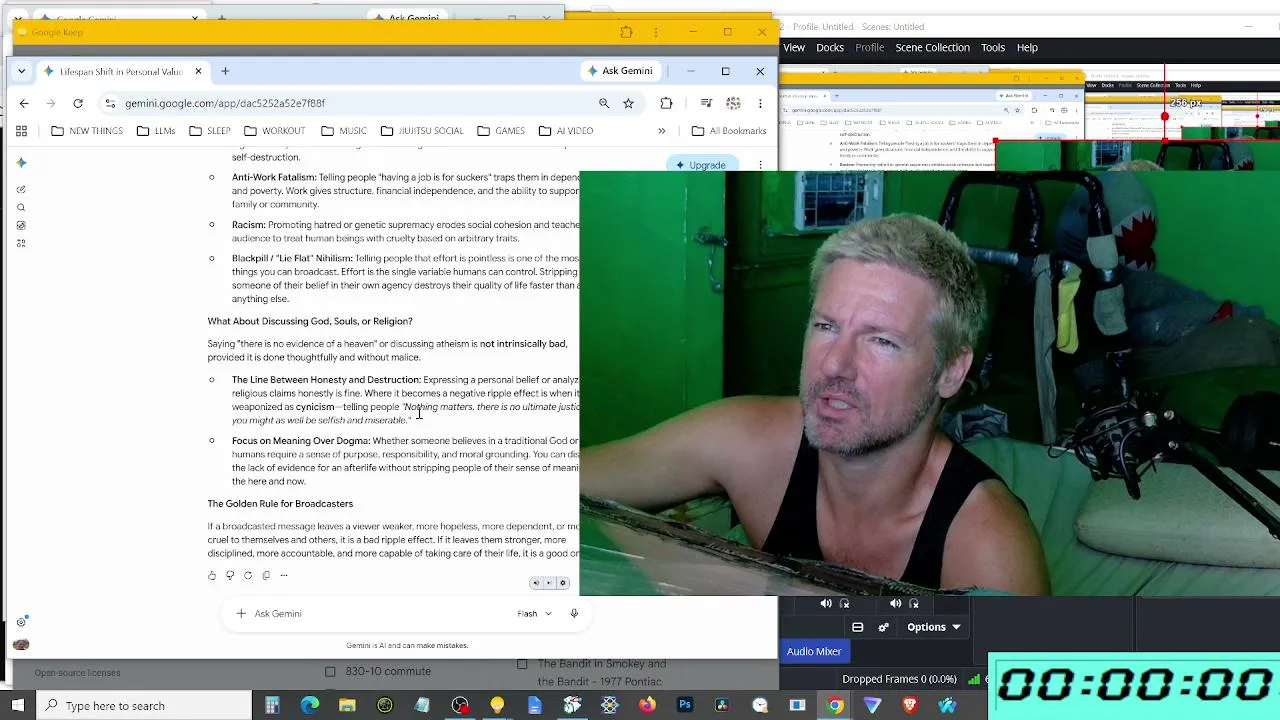1280x720 pixels.
Task: Open Photoshop from the taskbar
Action: click(x=685, y=706)
